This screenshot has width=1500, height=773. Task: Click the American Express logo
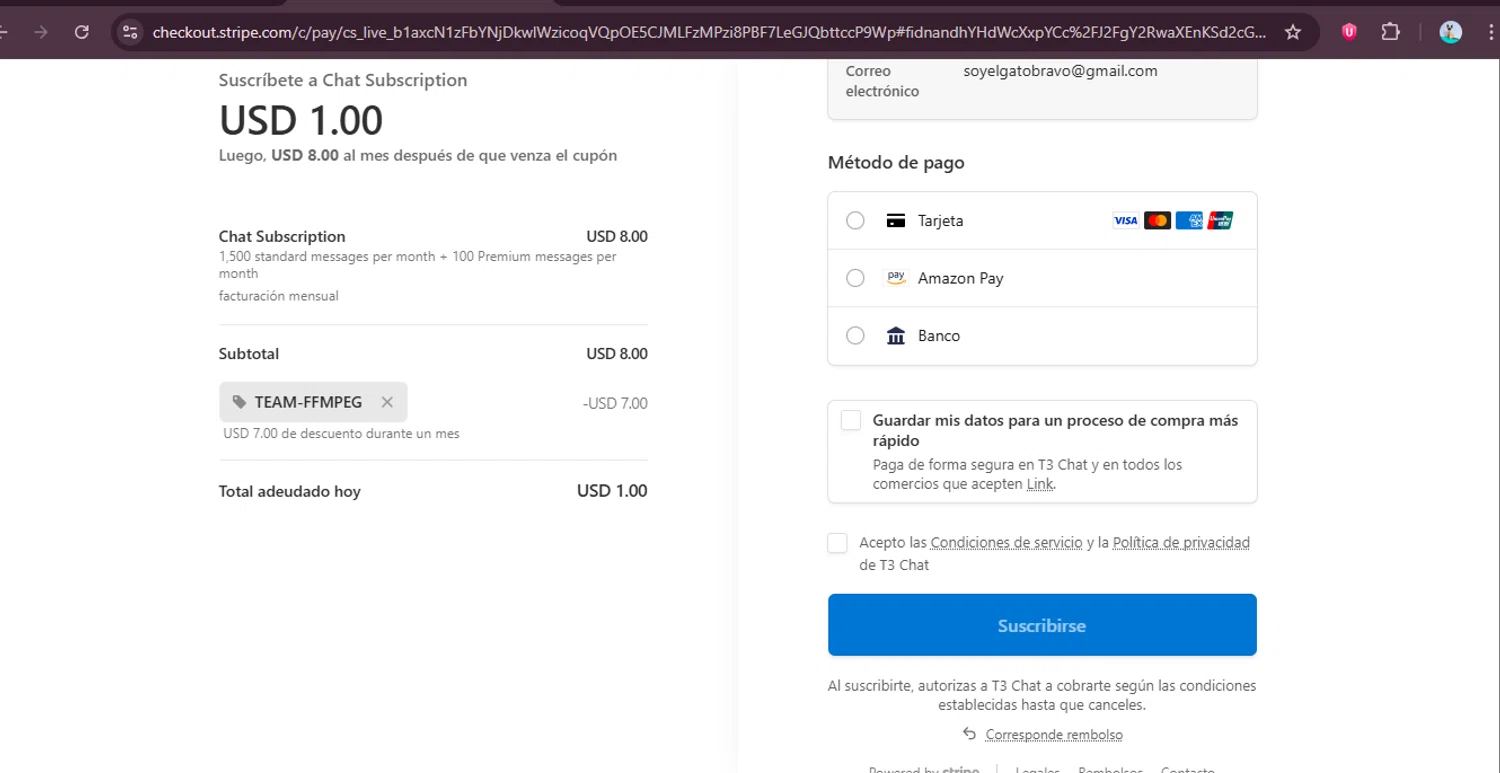(1189, 221)
